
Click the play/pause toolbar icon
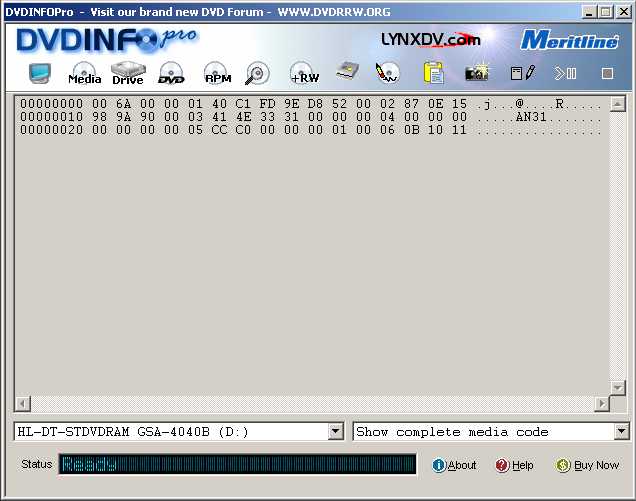click(566, 73)
